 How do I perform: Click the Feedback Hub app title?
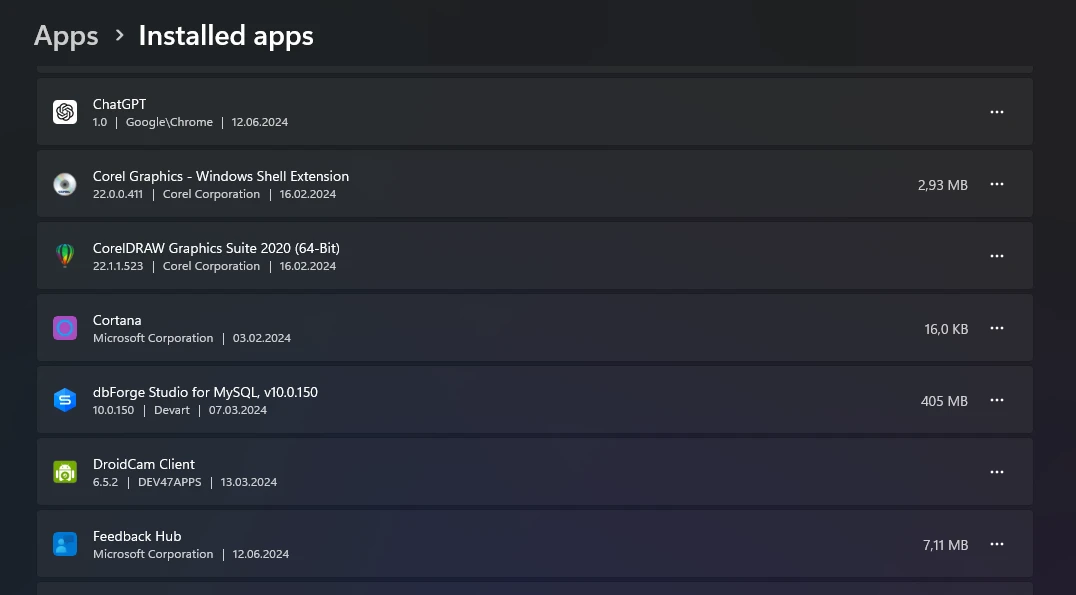pos(137,536)
